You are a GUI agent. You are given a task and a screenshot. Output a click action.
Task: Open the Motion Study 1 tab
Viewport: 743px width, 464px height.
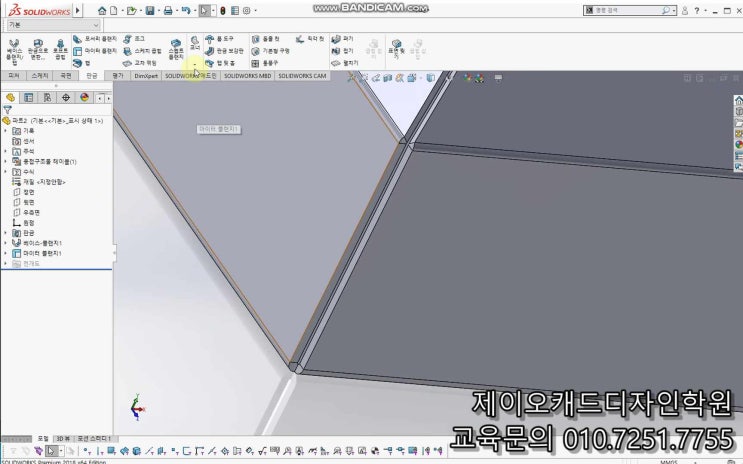pyautogui.click(x=94, y=438)
